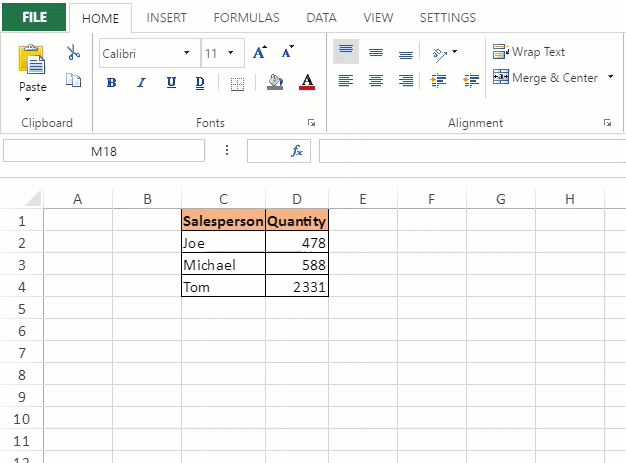Screen dimensions: 626x463
Task: Expand the Merge & Center dropdown arrow
Action: [x=610, y=76]
